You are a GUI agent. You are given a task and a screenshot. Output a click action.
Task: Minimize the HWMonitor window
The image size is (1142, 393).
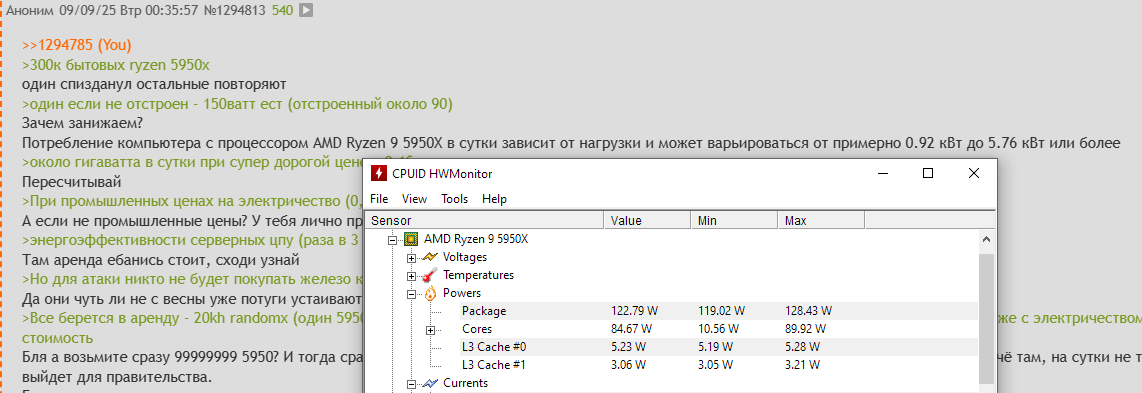[x=882, y=173]
